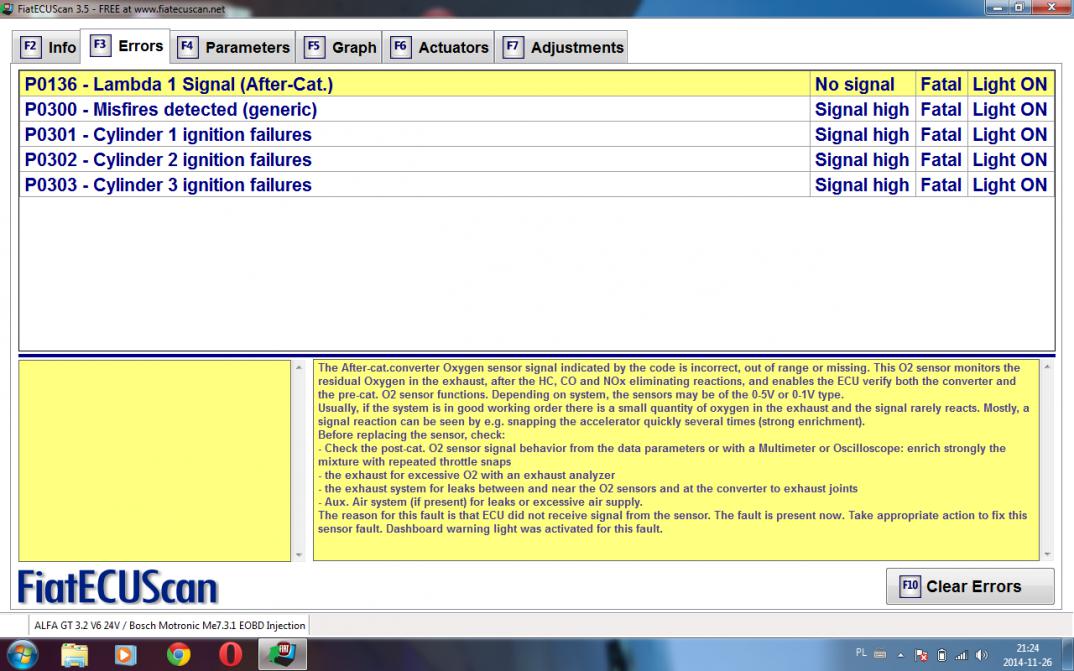Click the FiatECUScan logo
The image size is (1074, 671).
(118, 587)
